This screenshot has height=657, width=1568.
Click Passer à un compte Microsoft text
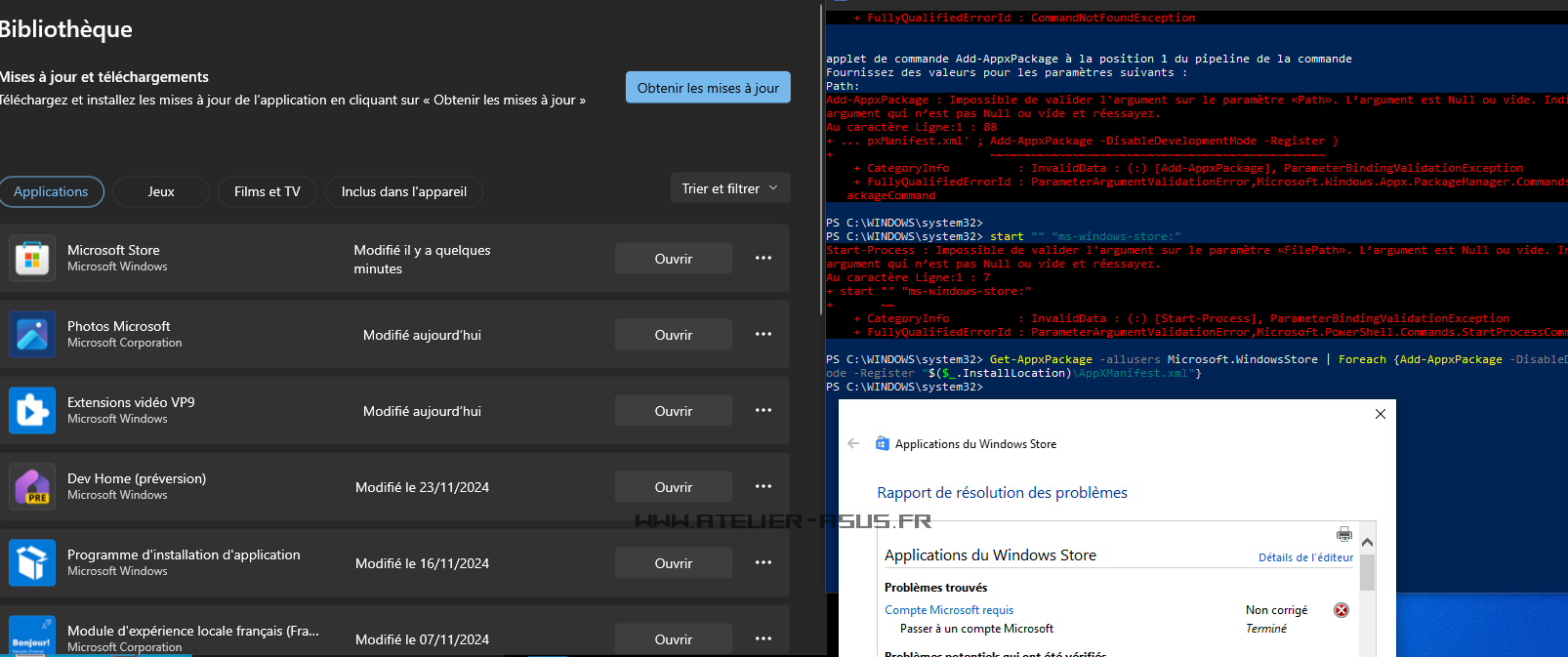976,629
